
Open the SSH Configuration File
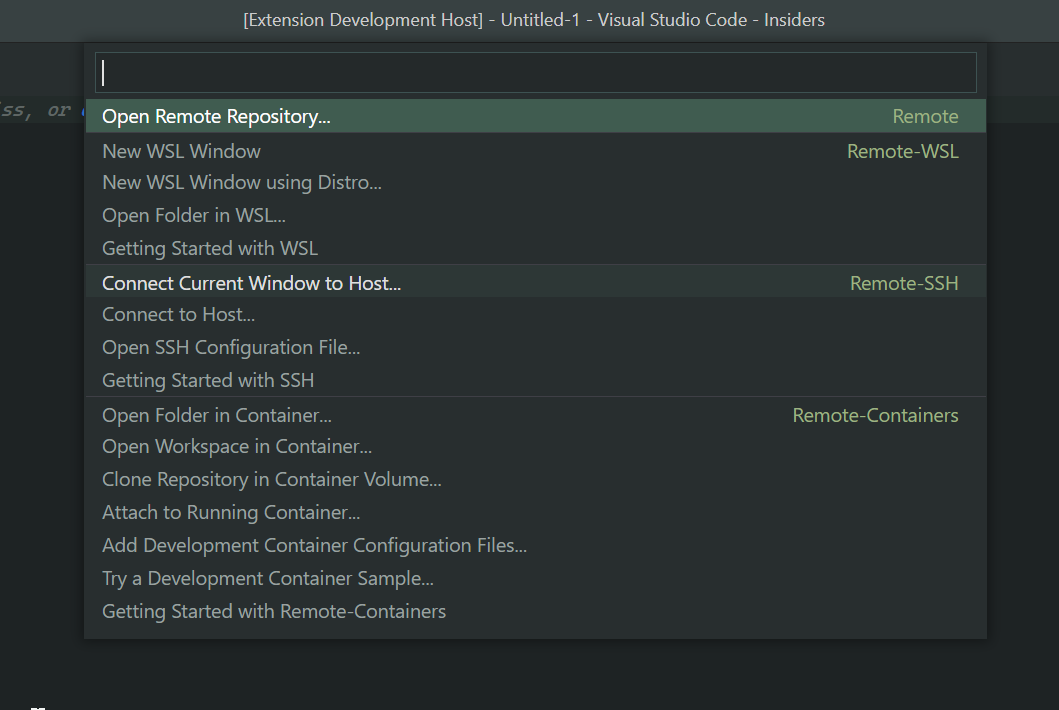pyautogui.click(x=231, y=348)
